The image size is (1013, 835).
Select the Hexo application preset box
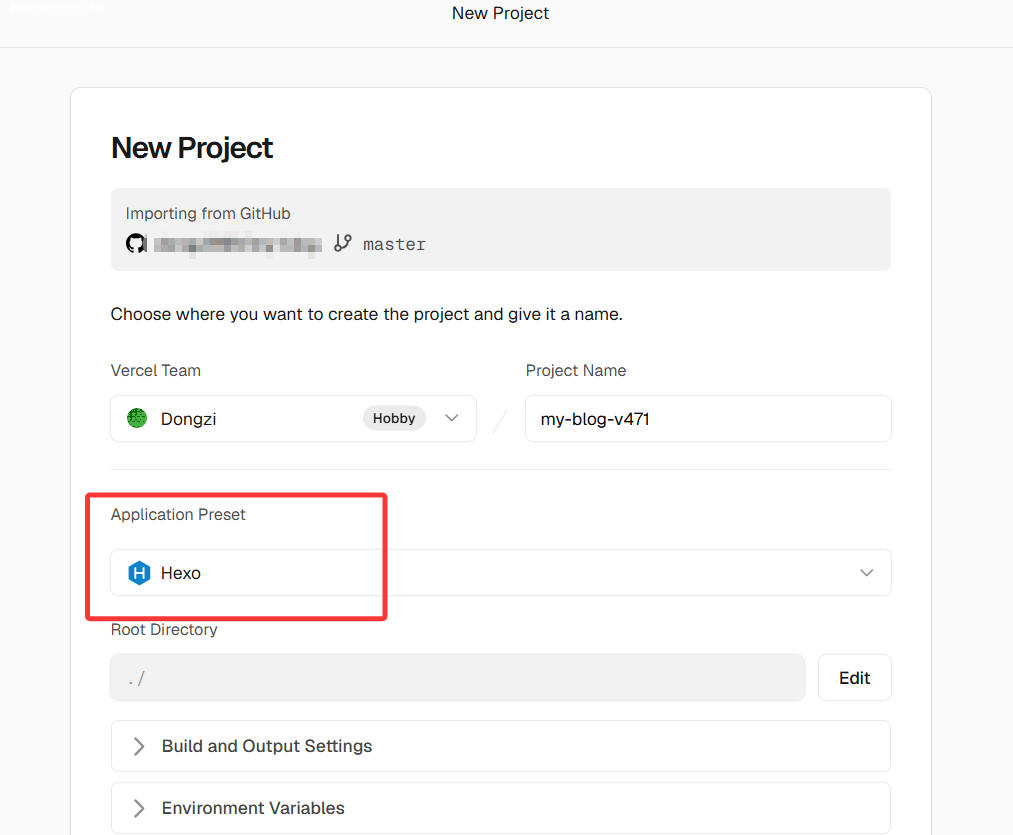pos(501,573)
